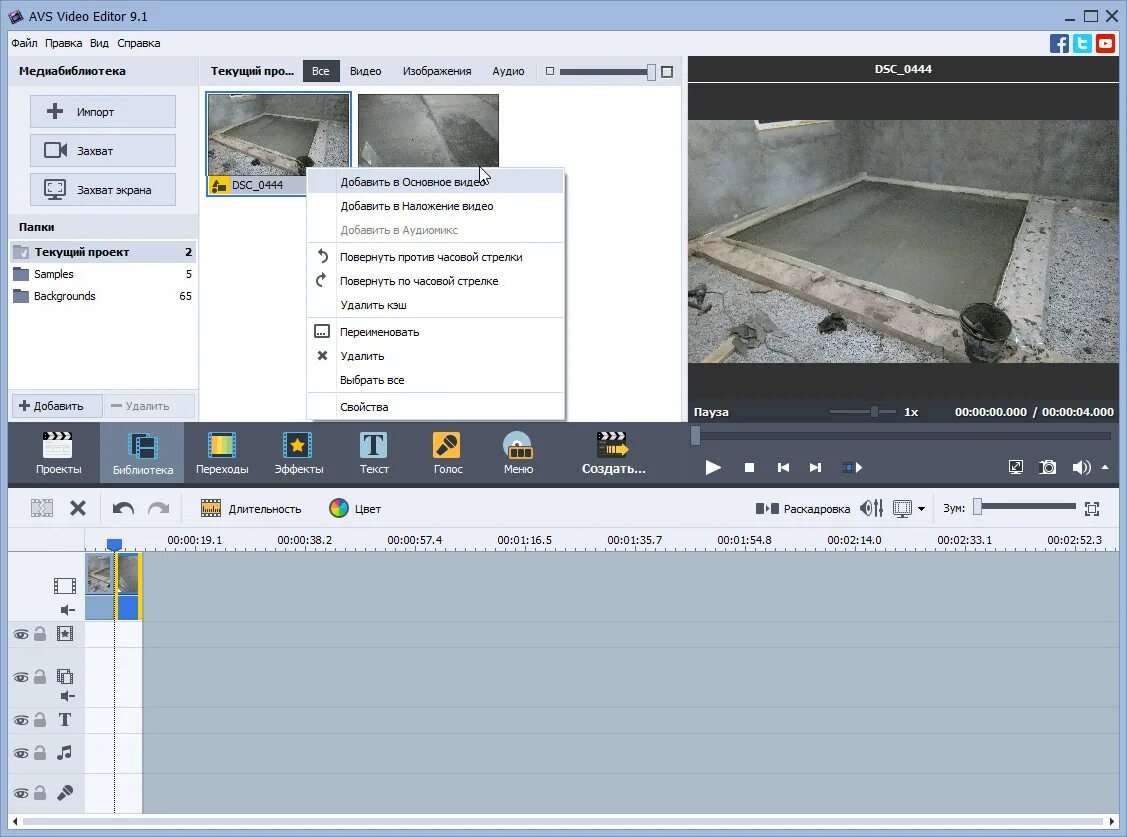
Task: Choose Добавить в Наложение видео
Action: pyautogui.click(x=436, y=206)
